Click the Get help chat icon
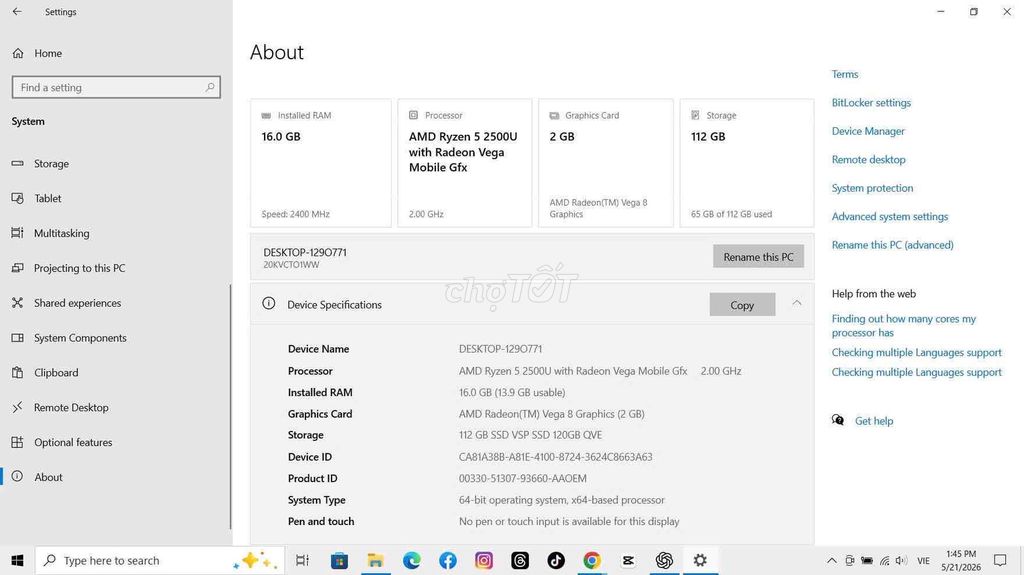1024x575 pixels. click(838, 420)
